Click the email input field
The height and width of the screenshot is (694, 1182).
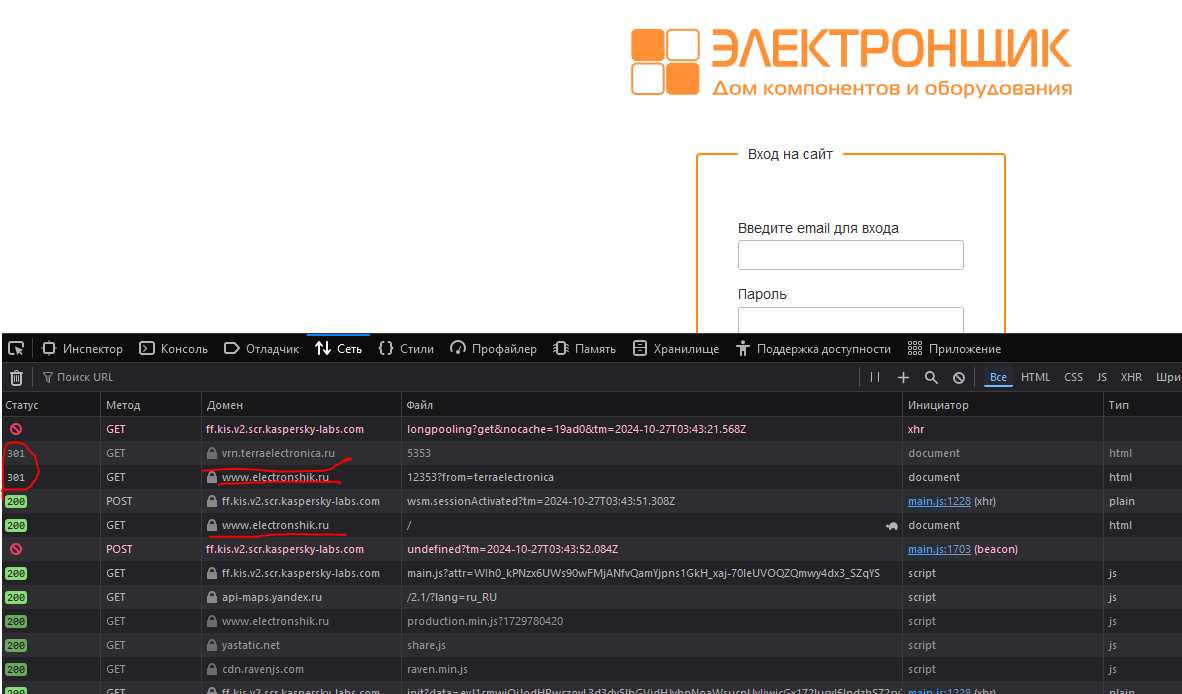point(850,255)
